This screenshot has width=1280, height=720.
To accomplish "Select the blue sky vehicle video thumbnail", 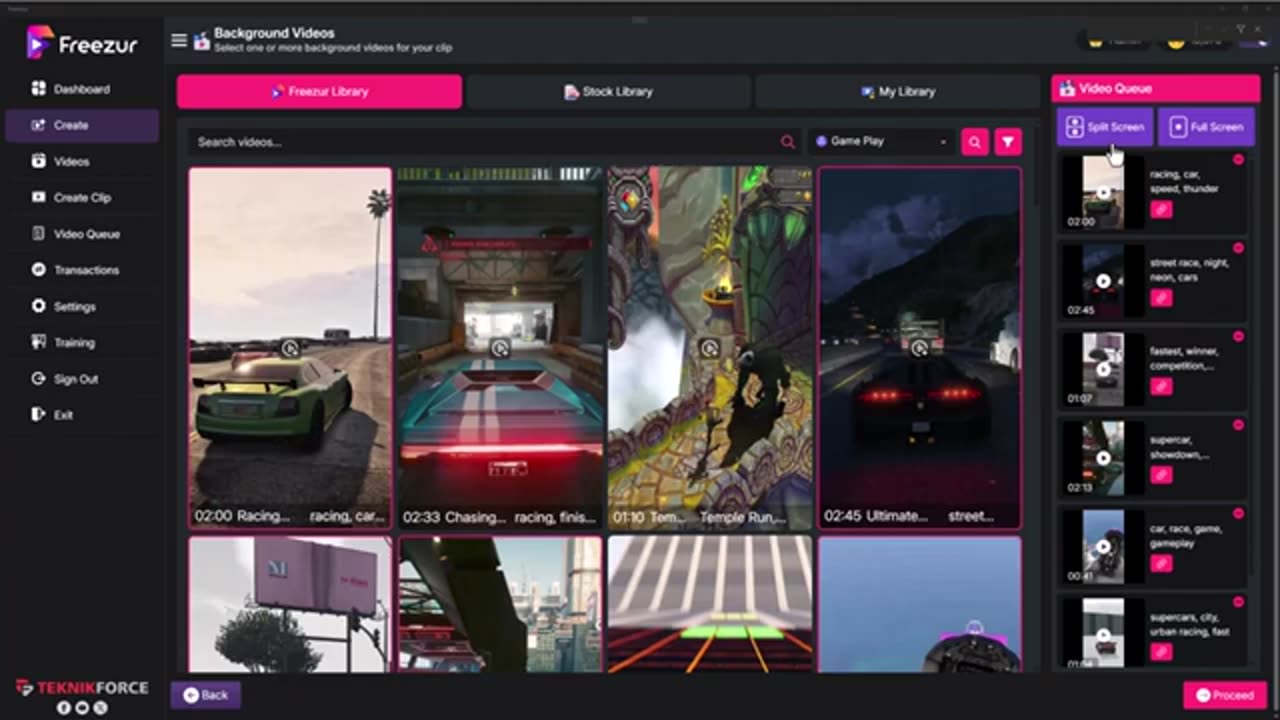I will pyautogui.click(x=920, y=604).
